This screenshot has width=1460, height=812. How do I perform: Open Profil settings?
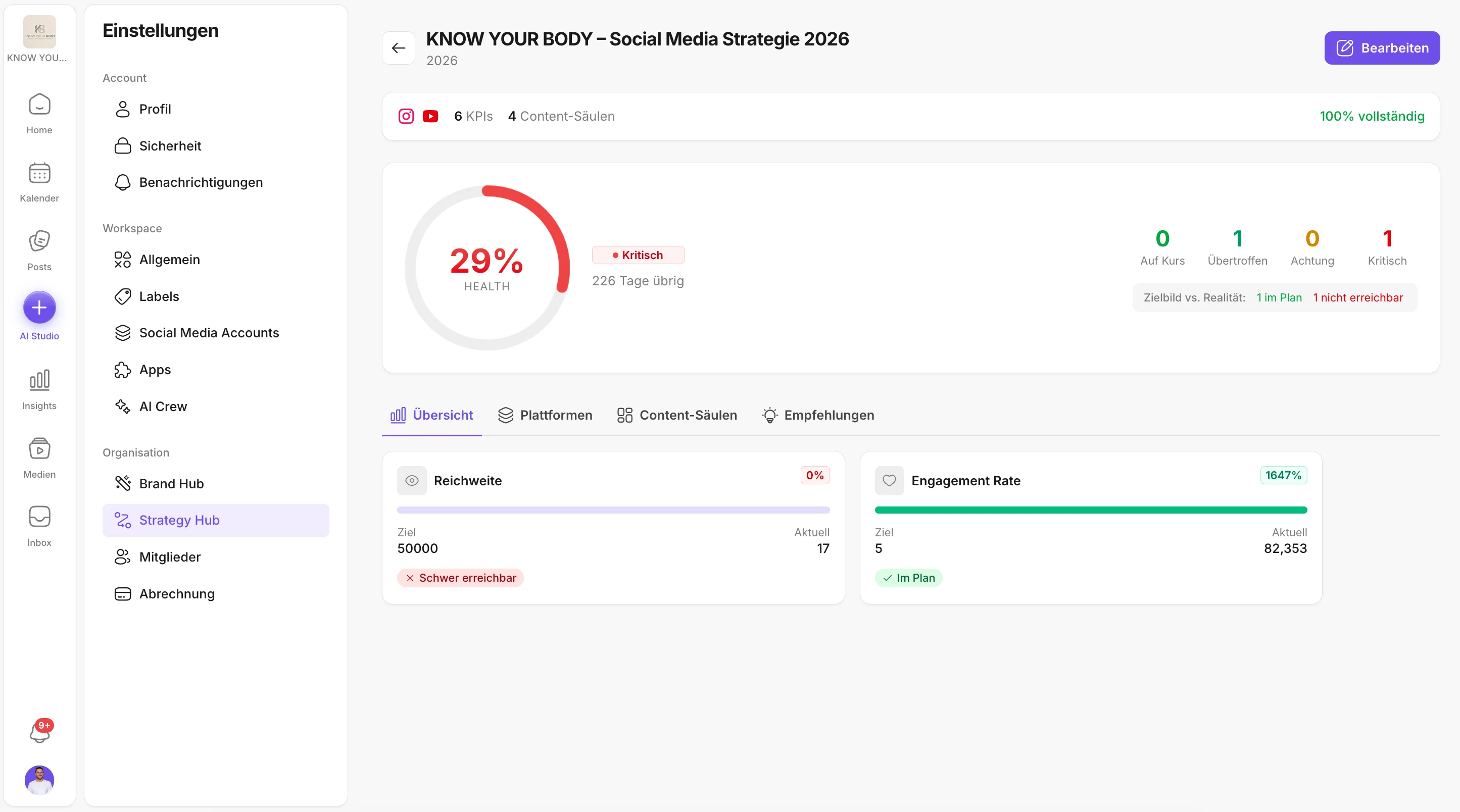click(x=215, y=109)
